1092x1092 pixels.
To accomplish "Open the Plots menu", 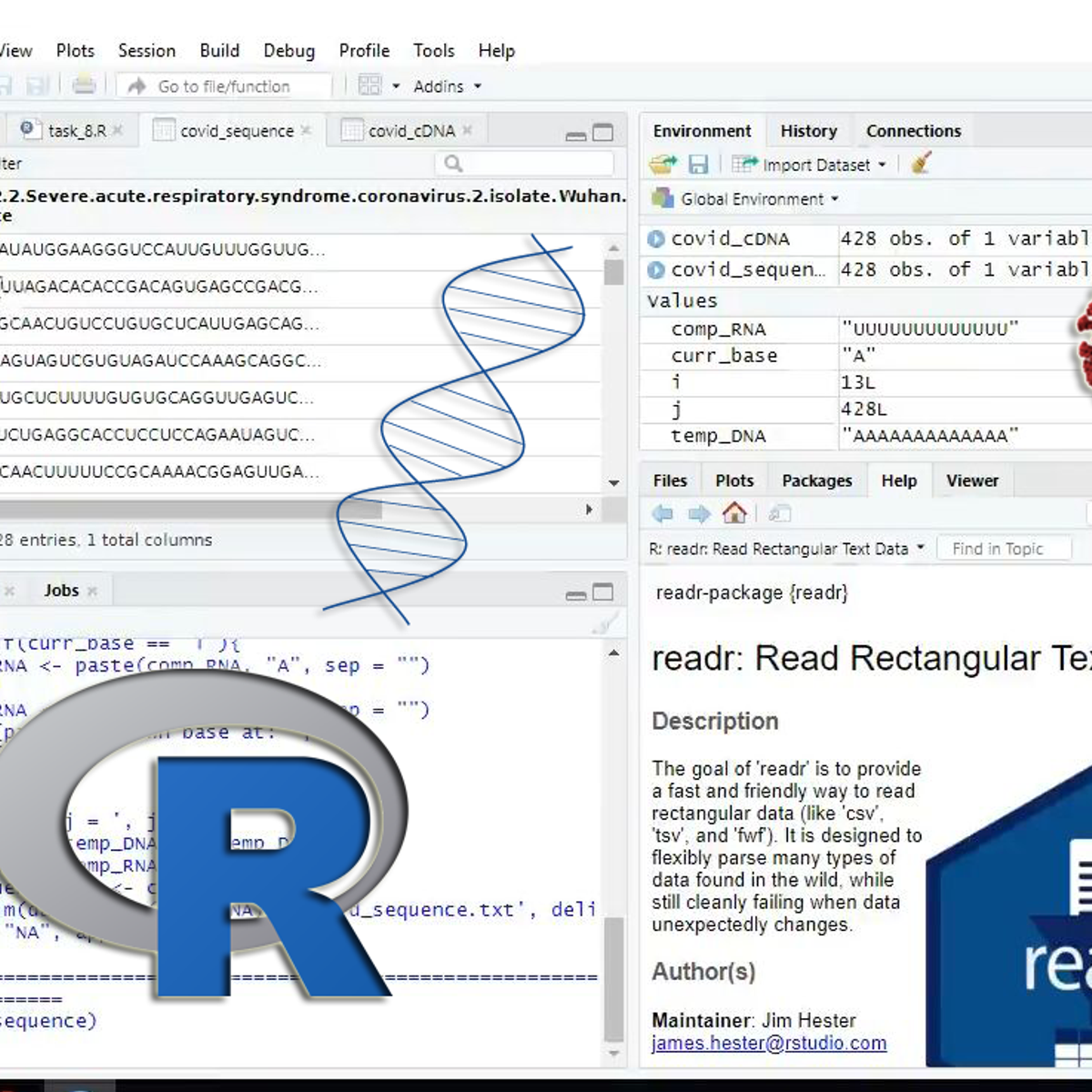I will (x=75, y=51).
